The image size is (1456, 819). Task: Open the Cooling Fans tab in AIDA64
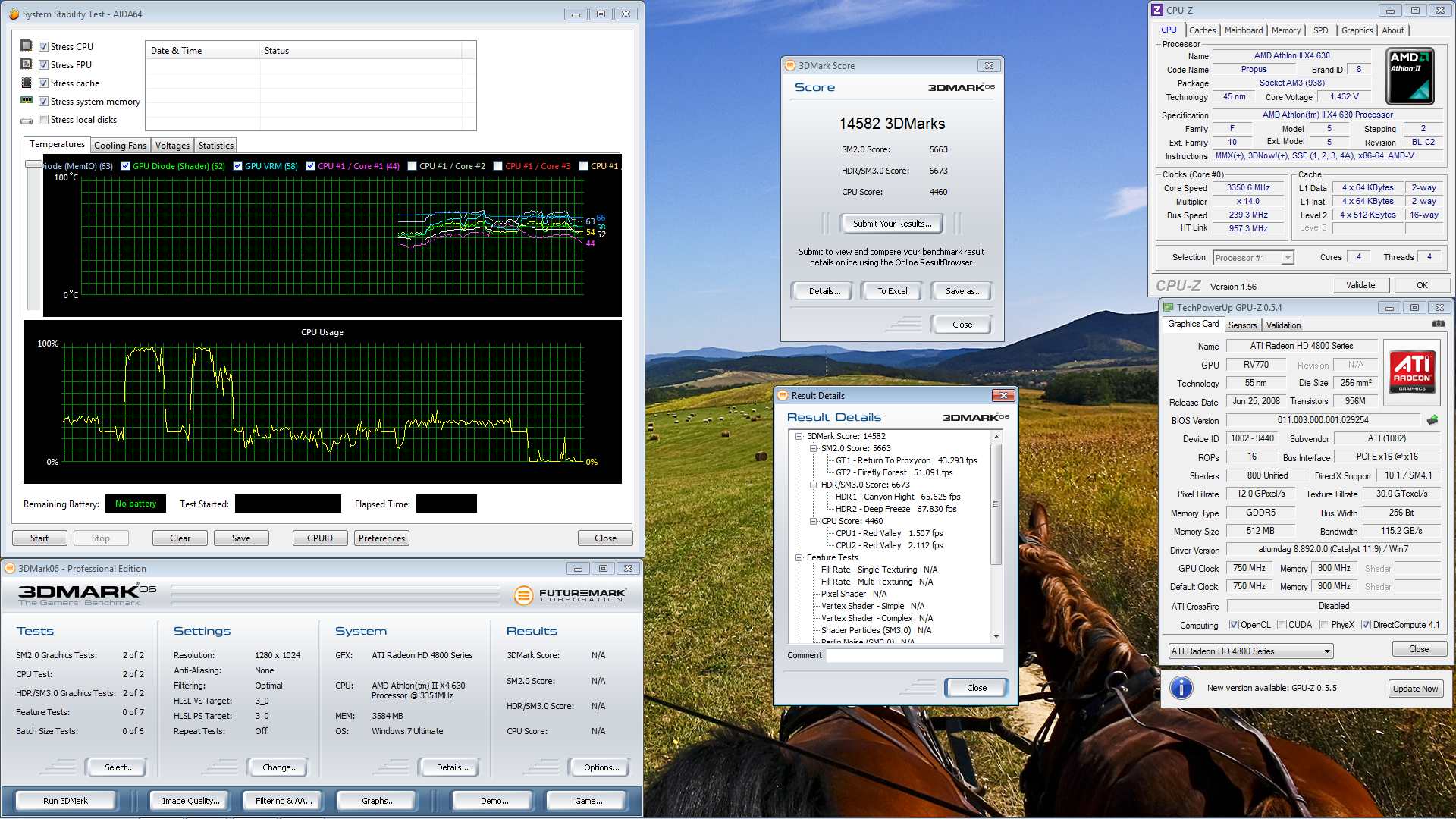(x=120, y=146)
